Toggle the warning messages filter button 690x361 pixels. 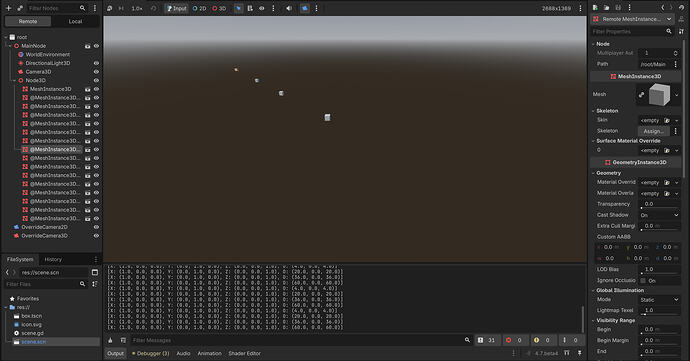(543, 340)
